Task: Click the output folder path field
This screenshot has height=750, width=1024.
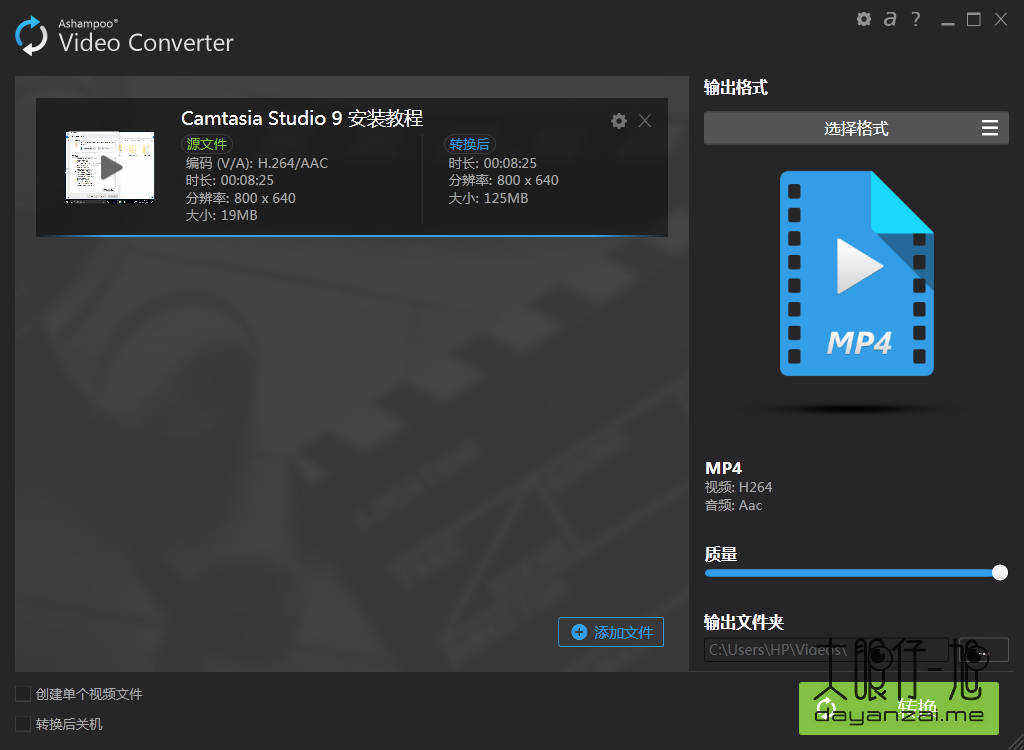Action: [826, 650]
